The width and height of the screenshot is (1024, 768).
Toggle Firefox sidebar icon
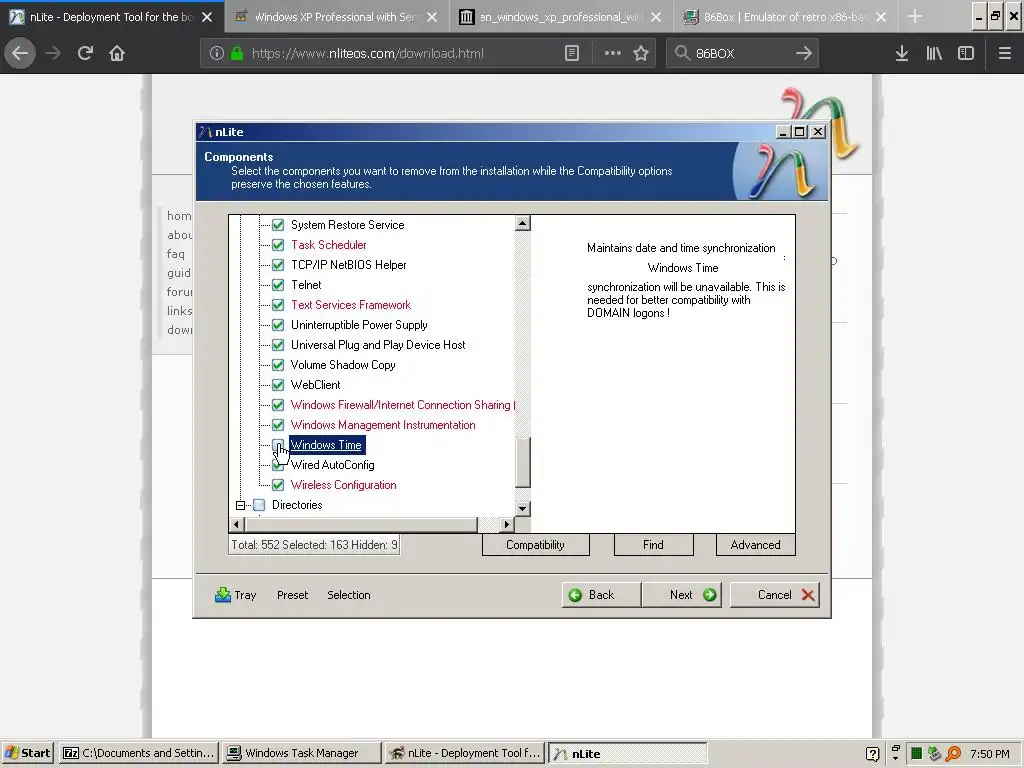pyautogui.click(x=965, y=53)
